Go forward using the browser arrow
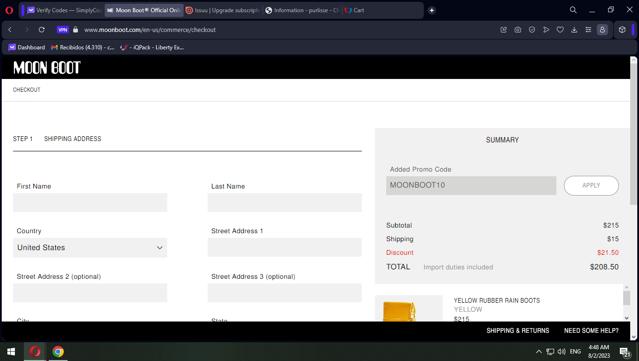 [26, 30]
